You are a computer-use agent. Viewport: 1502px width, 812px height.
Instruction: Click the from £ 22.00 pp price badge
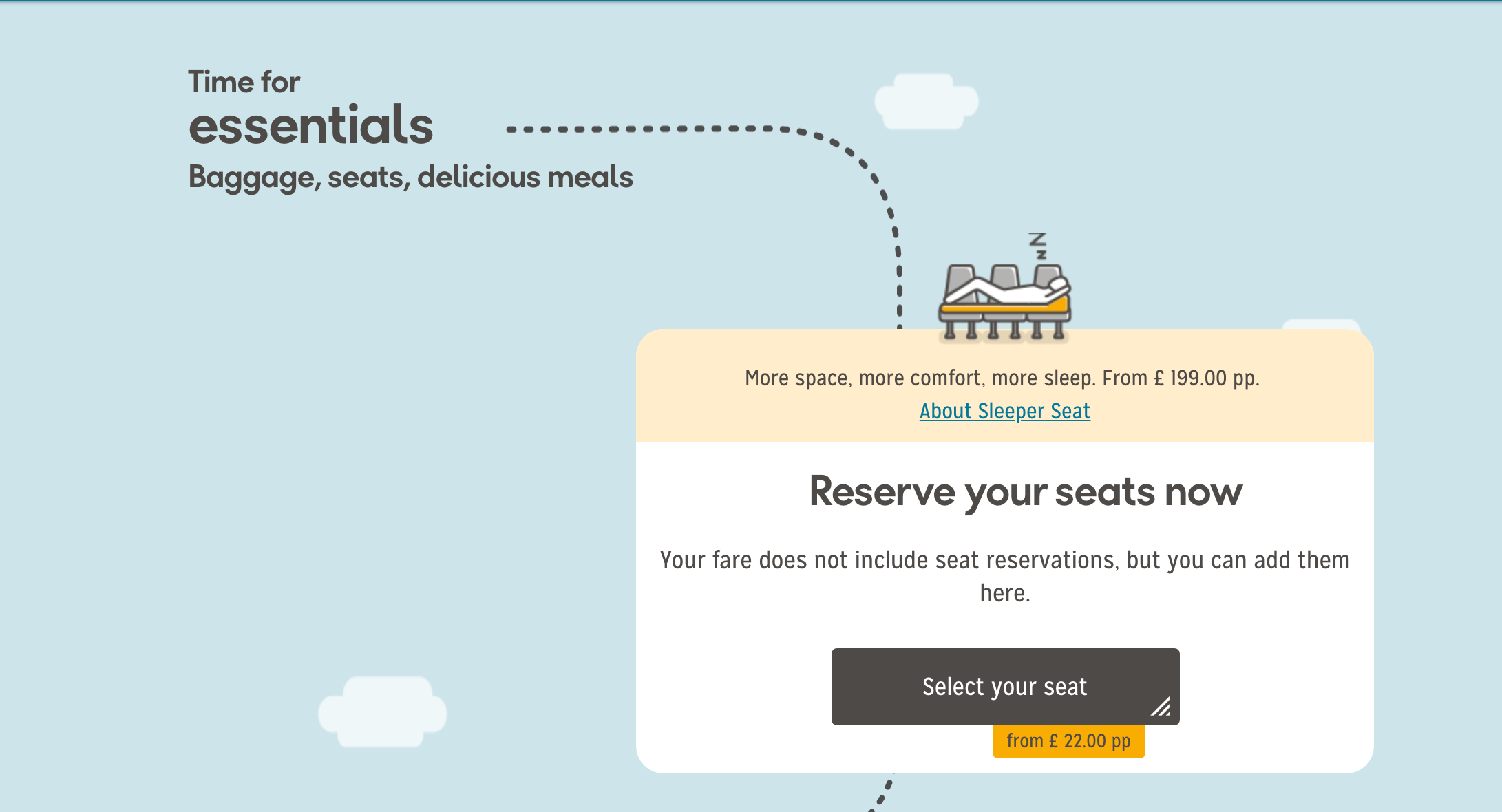coord(1068,741)
